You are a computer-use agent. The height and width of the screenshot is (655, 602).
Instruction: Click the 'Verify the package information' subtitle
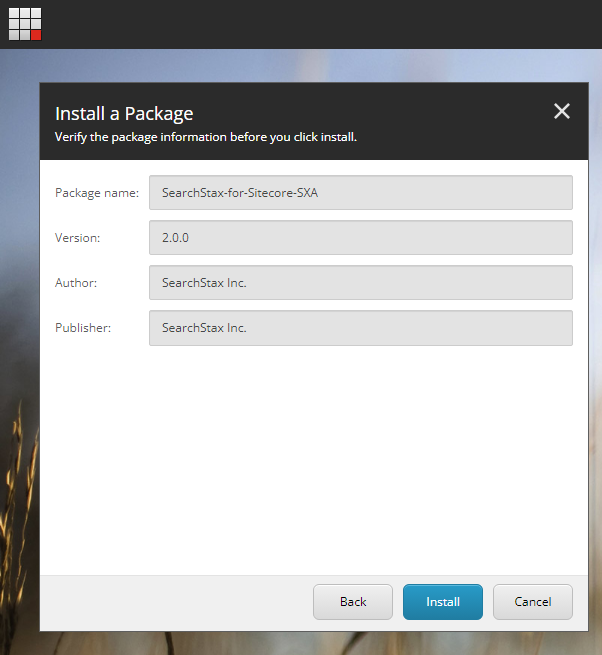click(x=206, y=137)
